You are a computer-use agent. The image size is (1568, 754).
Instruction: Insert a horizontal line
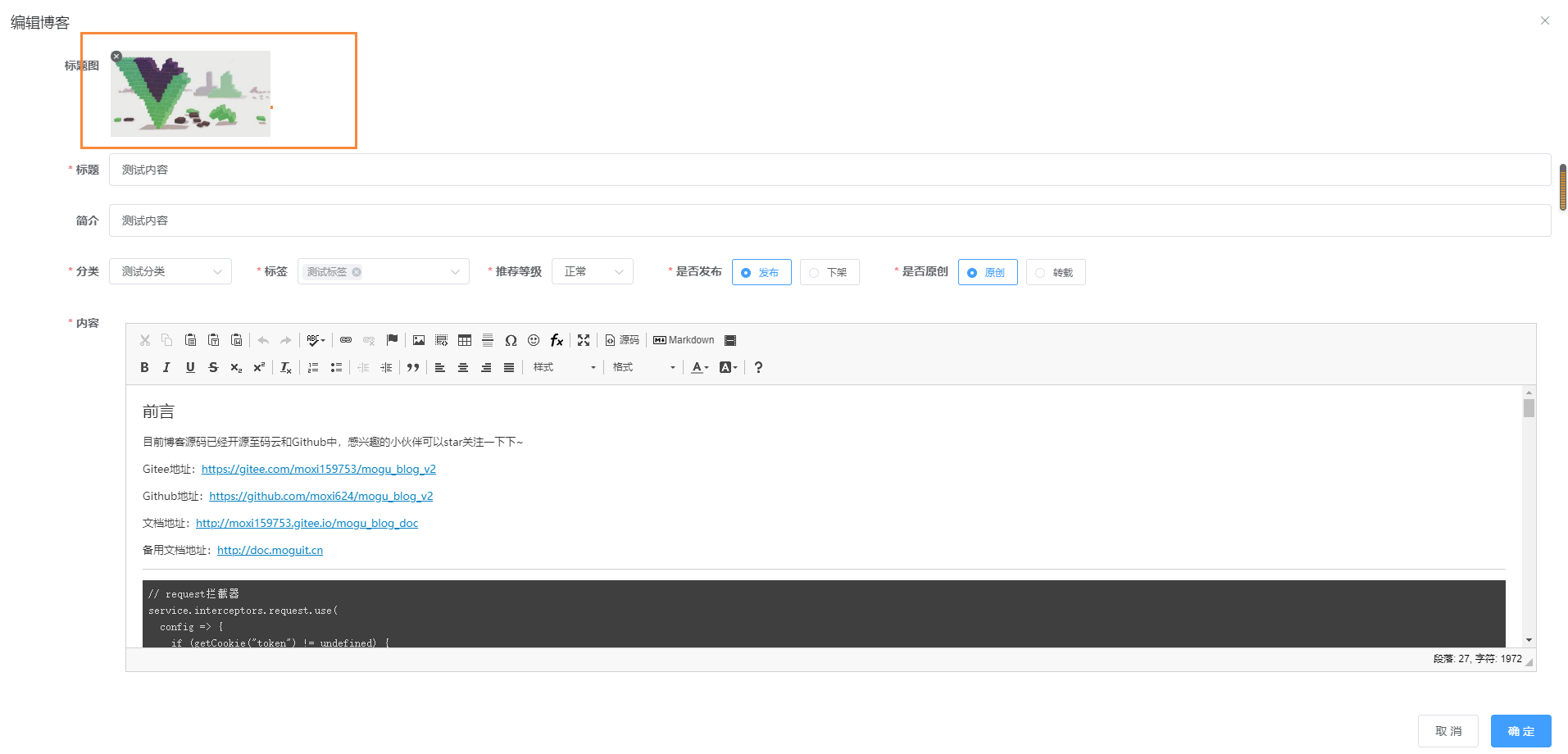pyautogui.click(x=488, y=340)
